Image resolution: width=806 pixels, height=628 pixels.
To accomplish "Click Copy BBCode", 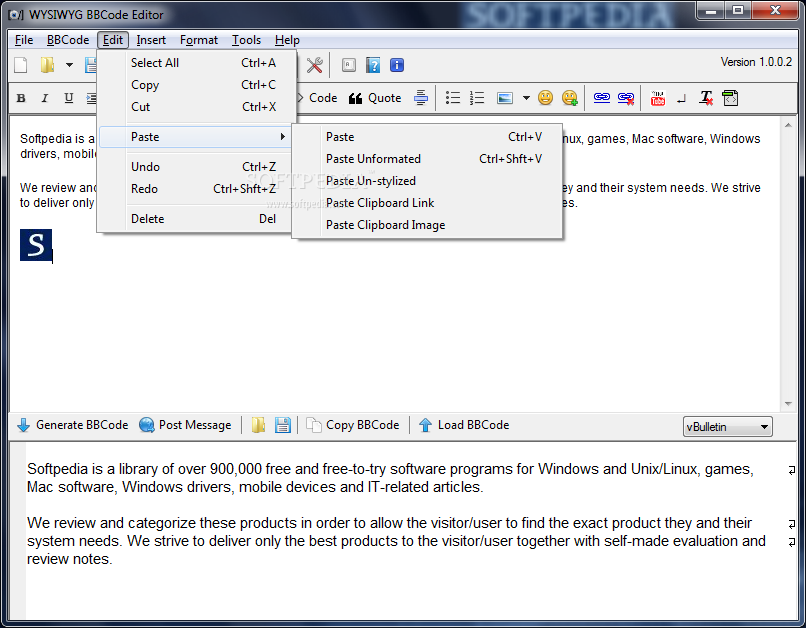I will (x=353, y=425).
